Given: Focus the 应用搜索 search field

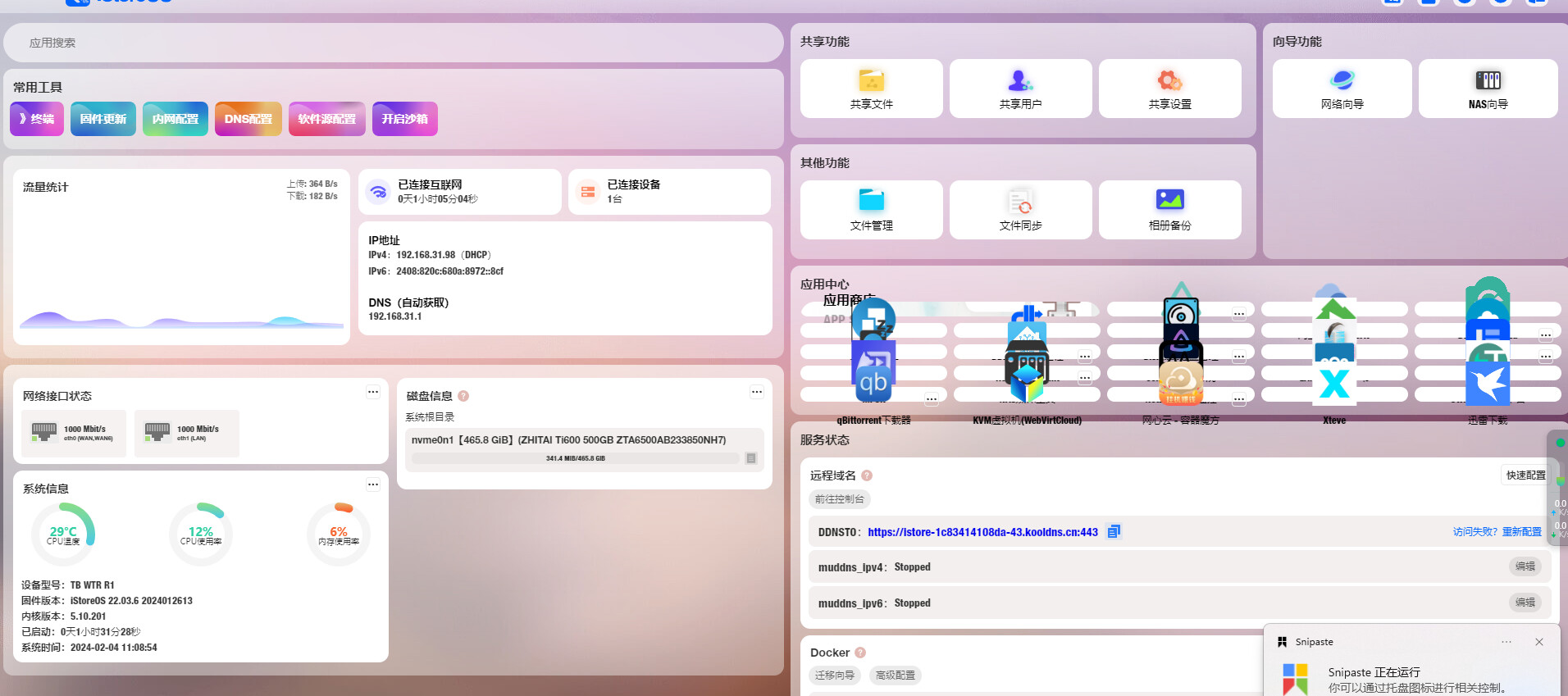Looking at the screenshot, I should click(x=394, y=43).
